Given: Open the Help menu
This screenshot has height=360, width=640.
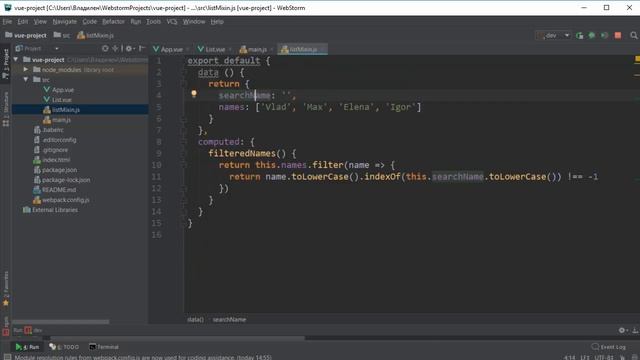Looking at the screenshot, I should pos(217,22).
